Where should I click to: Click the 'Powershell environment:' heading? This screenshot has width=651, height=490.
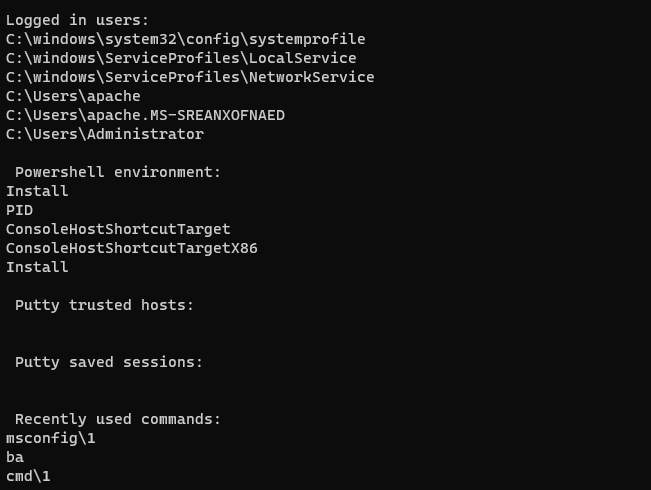tap(118, 172)
